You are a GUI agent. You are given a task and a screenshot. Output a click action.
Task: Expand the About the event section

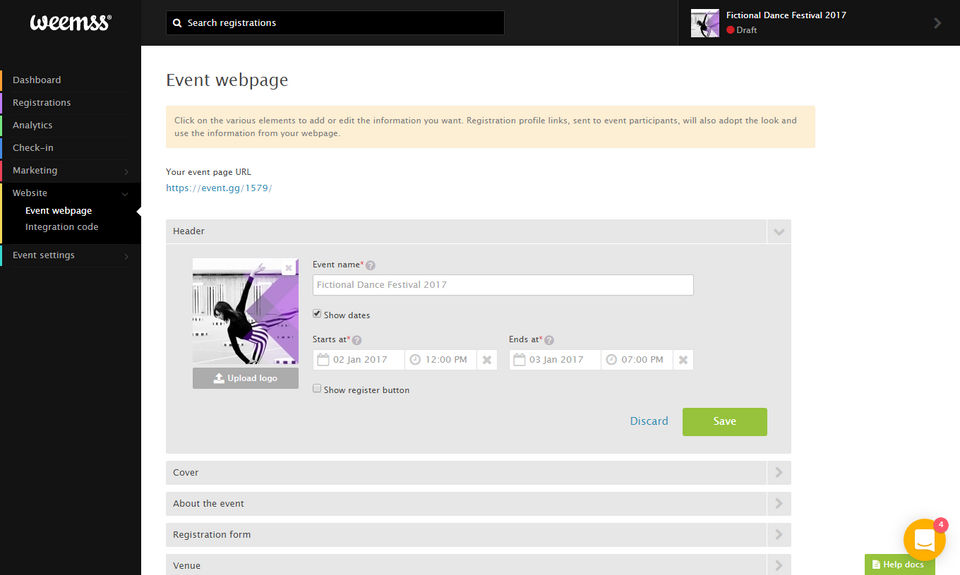[779, 503]
